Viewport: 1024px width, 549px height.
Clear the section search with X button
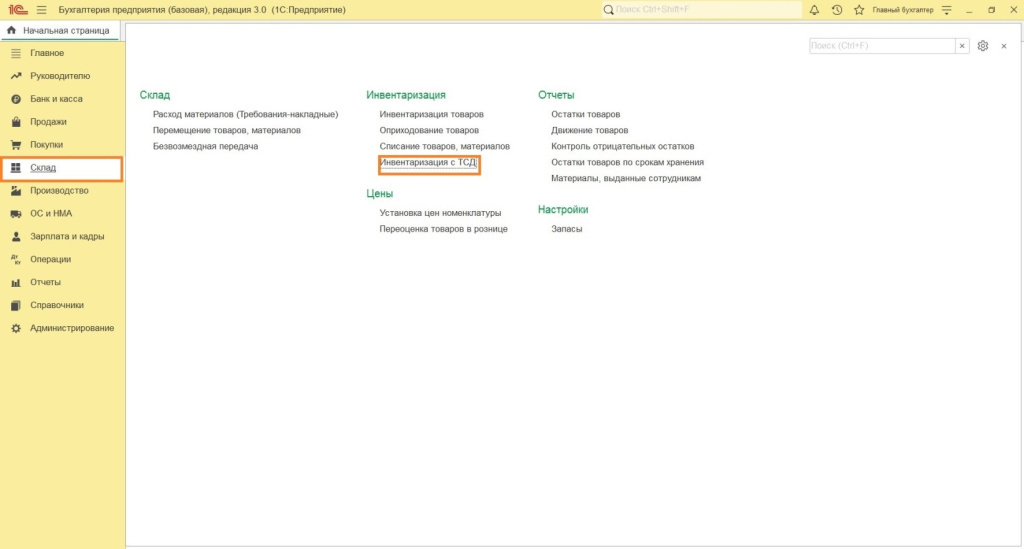(962, 46)
